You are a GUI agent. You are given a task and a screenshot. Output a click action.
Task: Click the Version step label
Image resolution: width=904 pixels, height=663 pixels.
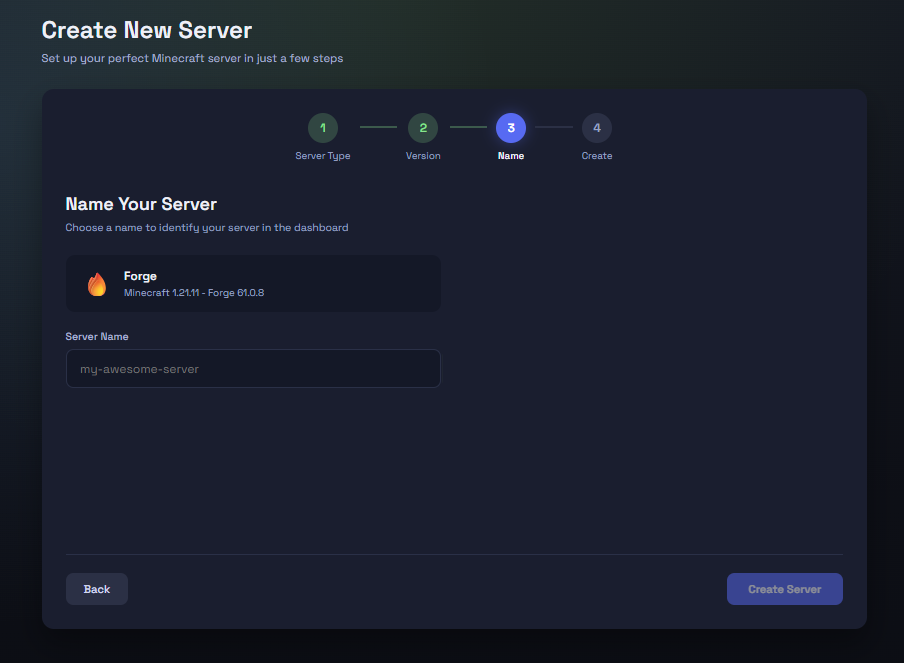(422, 156)
